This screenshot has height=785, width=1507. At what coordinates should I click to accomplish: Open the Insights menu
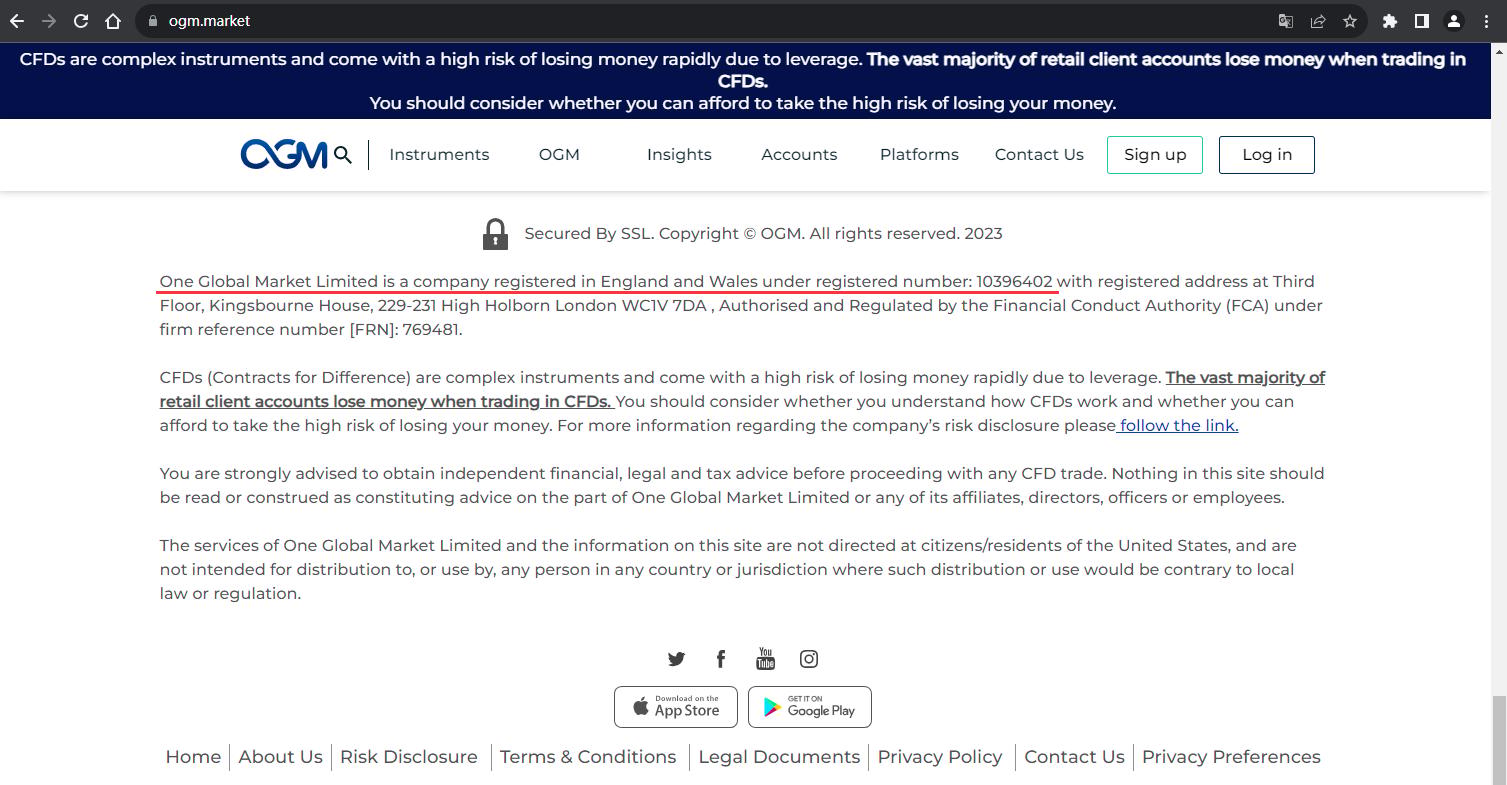679,155
